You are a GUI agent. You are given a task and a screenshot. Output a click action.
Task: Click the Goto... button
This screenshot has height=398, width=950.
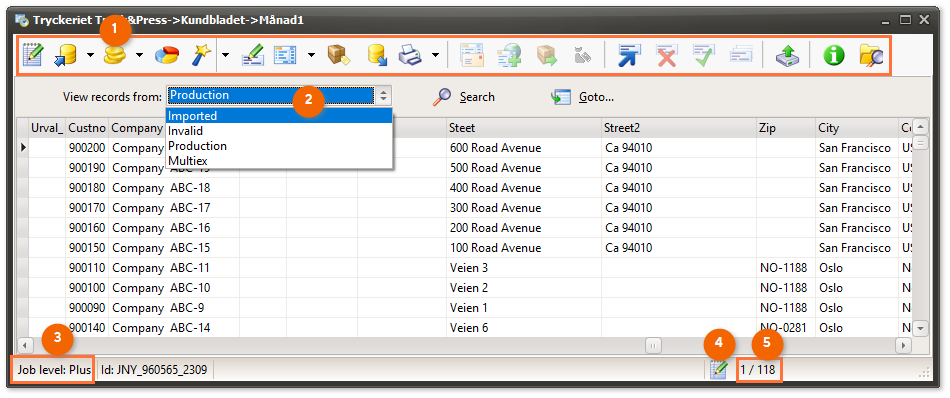tap(582, 96)
